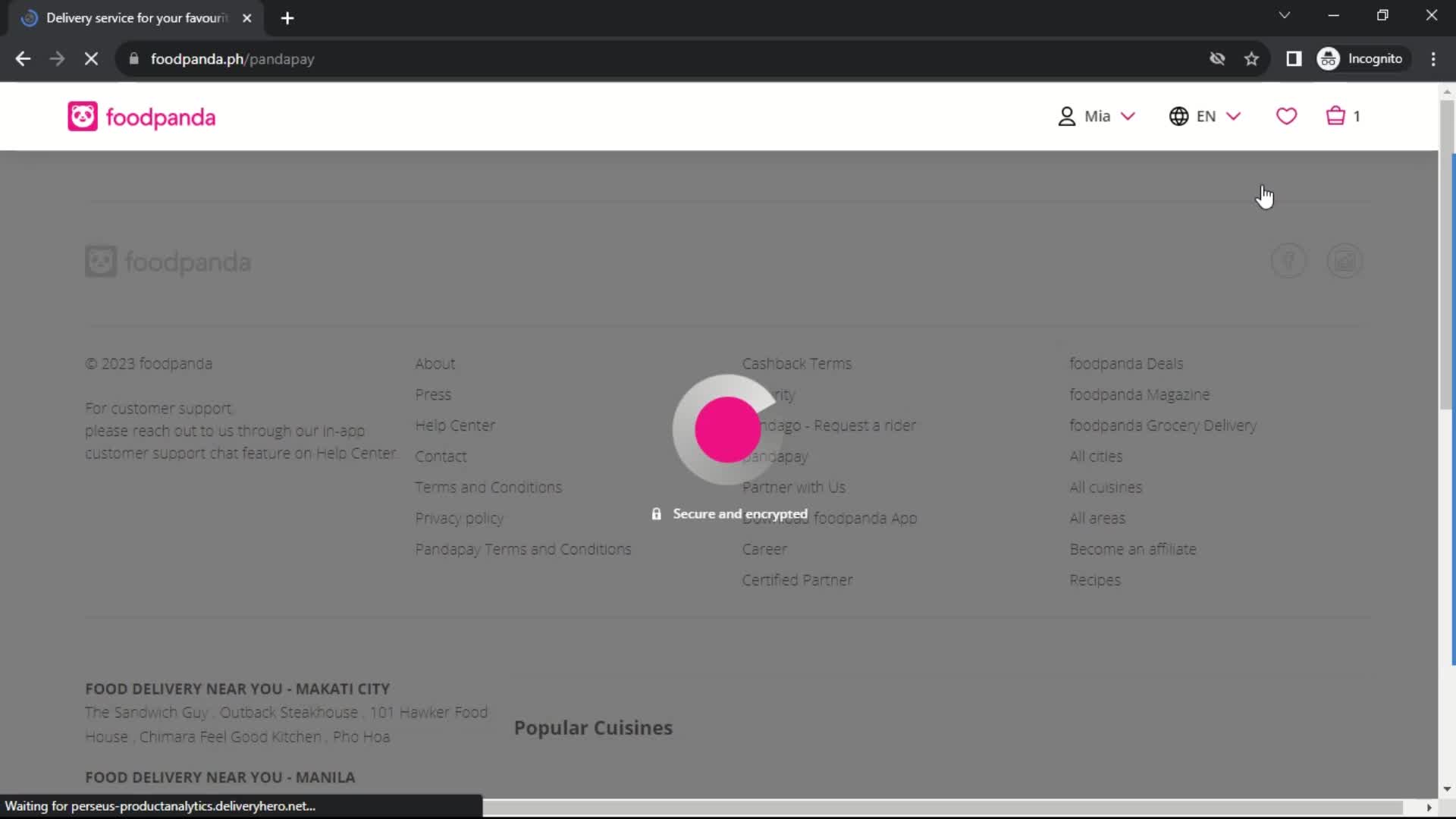
Task: Open the All cities link
Action: (x=1096, y=457)
